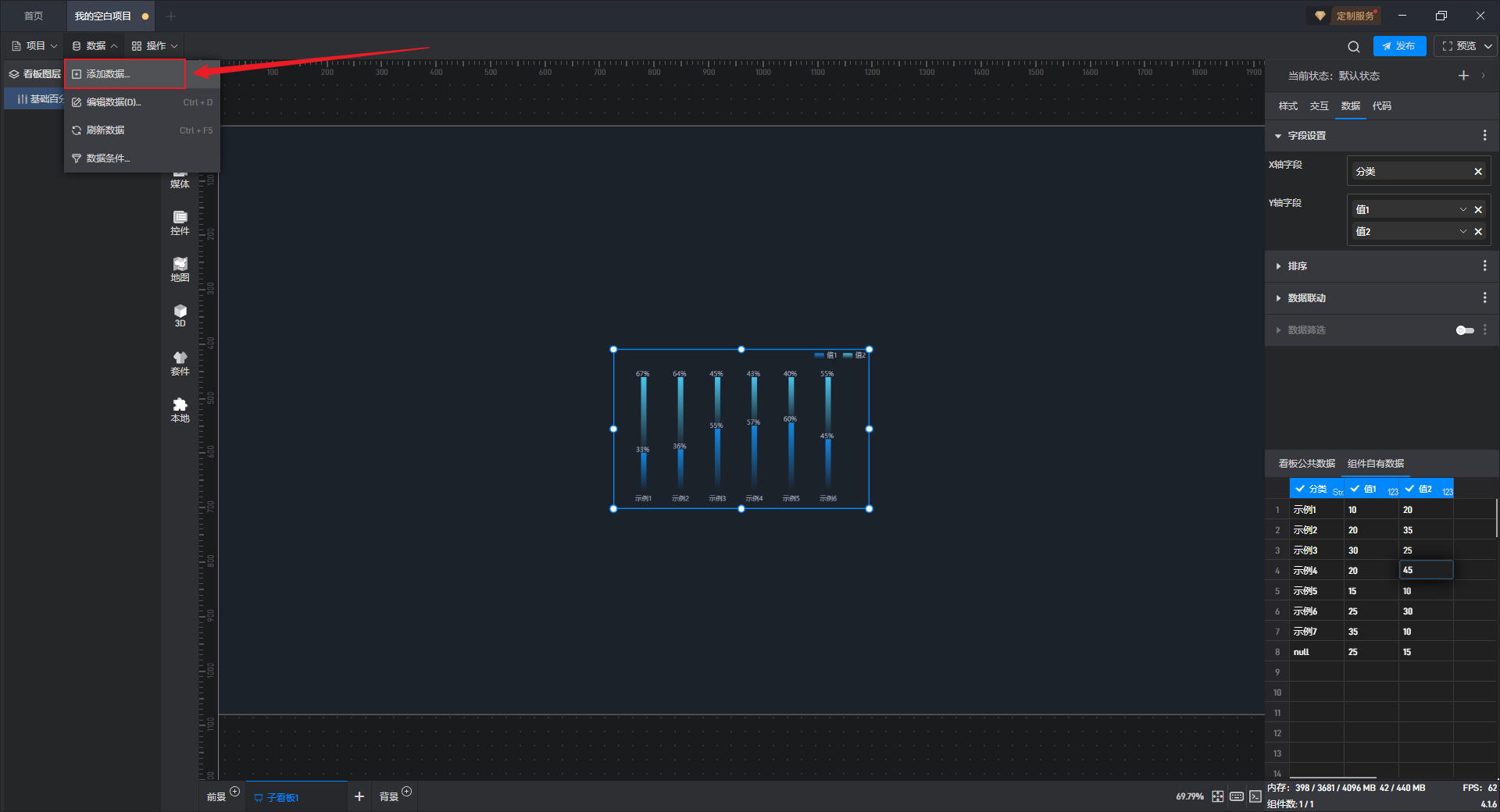Click the 示例7 cell in data table
Screen dimensions: 1500x812
1316,632
